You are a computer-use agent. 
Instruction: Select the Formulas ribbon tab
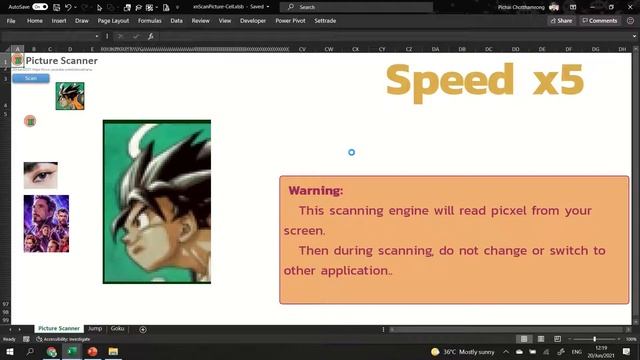click(x=149, y=21)
